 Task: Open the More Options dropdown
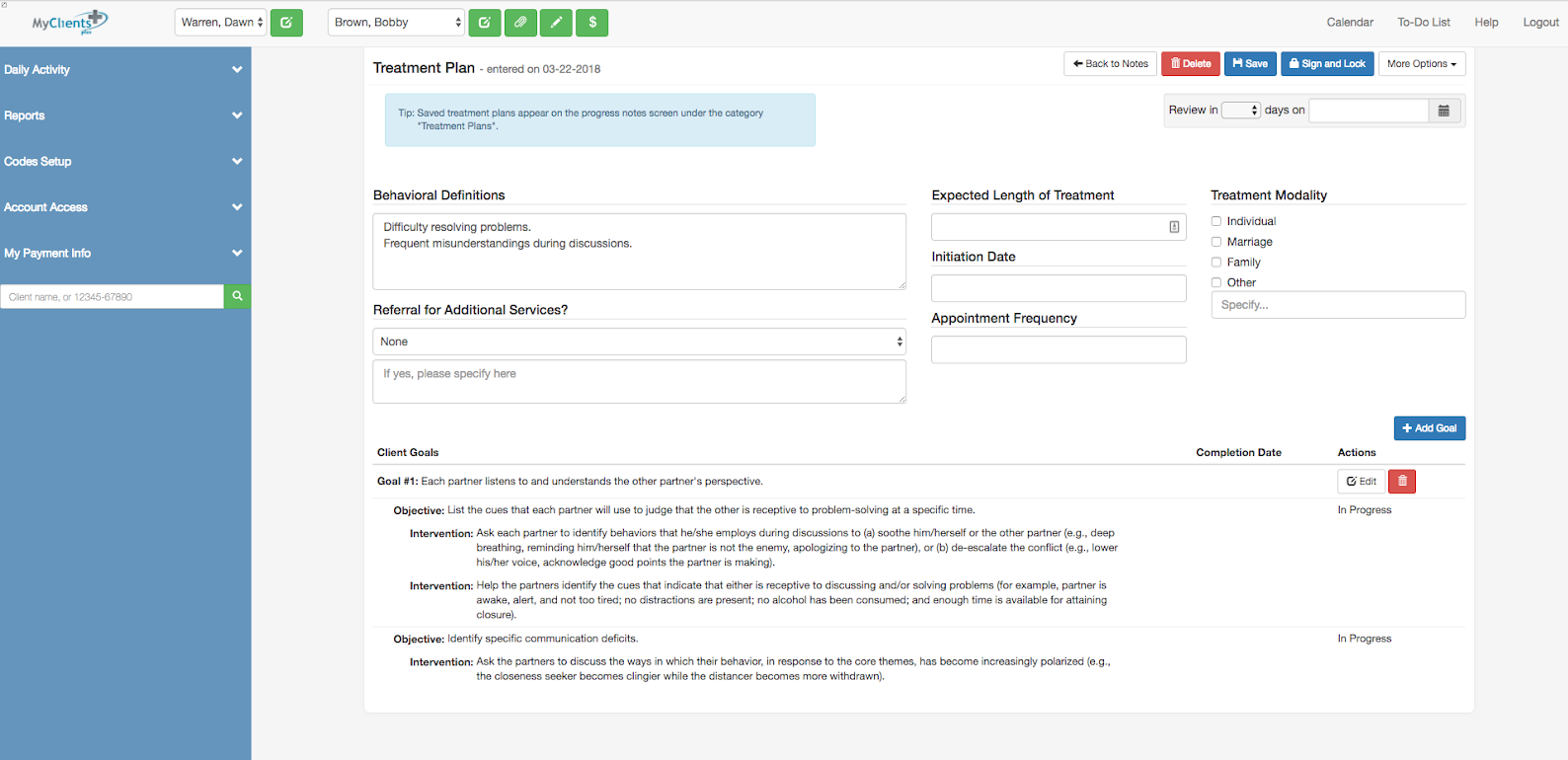pos(1421,64)
